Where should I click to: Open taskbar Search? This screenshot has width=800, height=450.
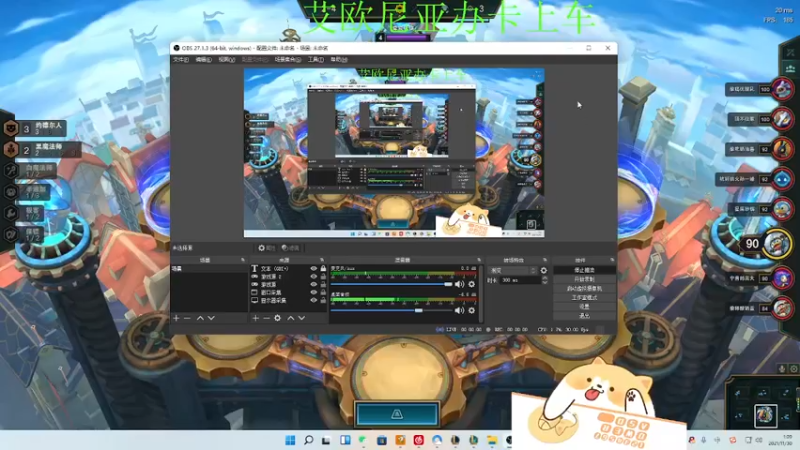(309, 440)
